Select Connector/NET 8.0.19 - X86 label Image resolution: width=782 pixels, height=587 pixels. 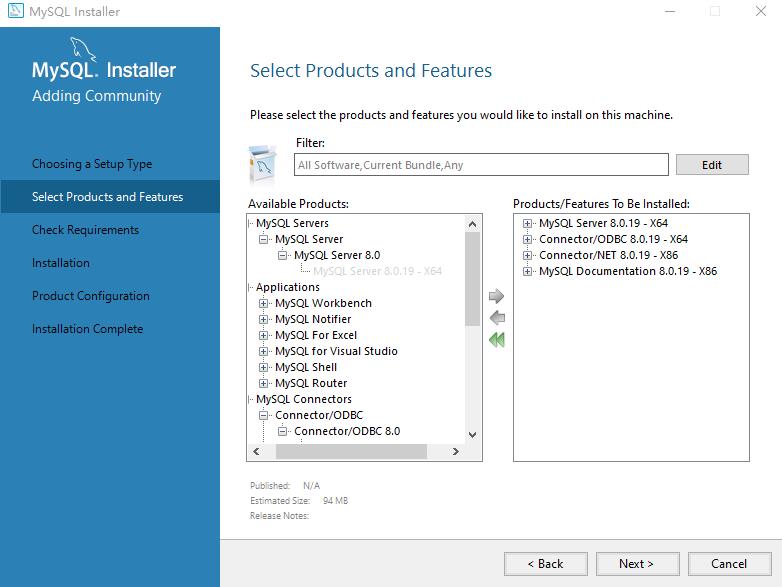point(608,255)
